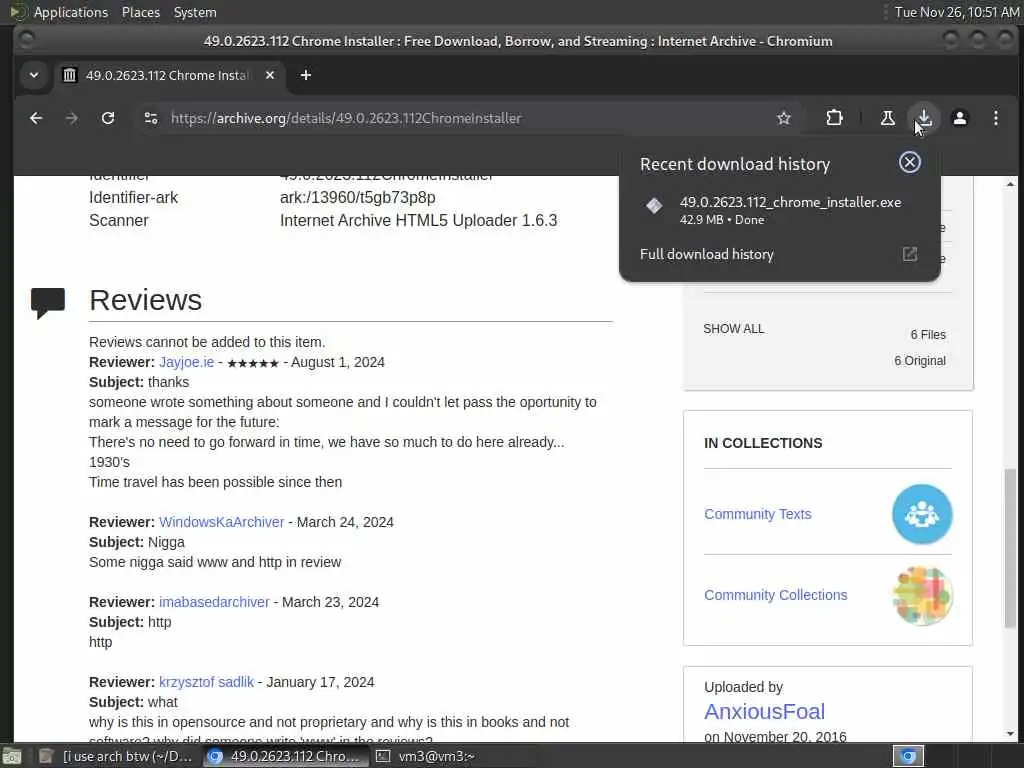Toggle the Downloads toolbar icon
This screenshot has height=768, width=1024.
923,118
